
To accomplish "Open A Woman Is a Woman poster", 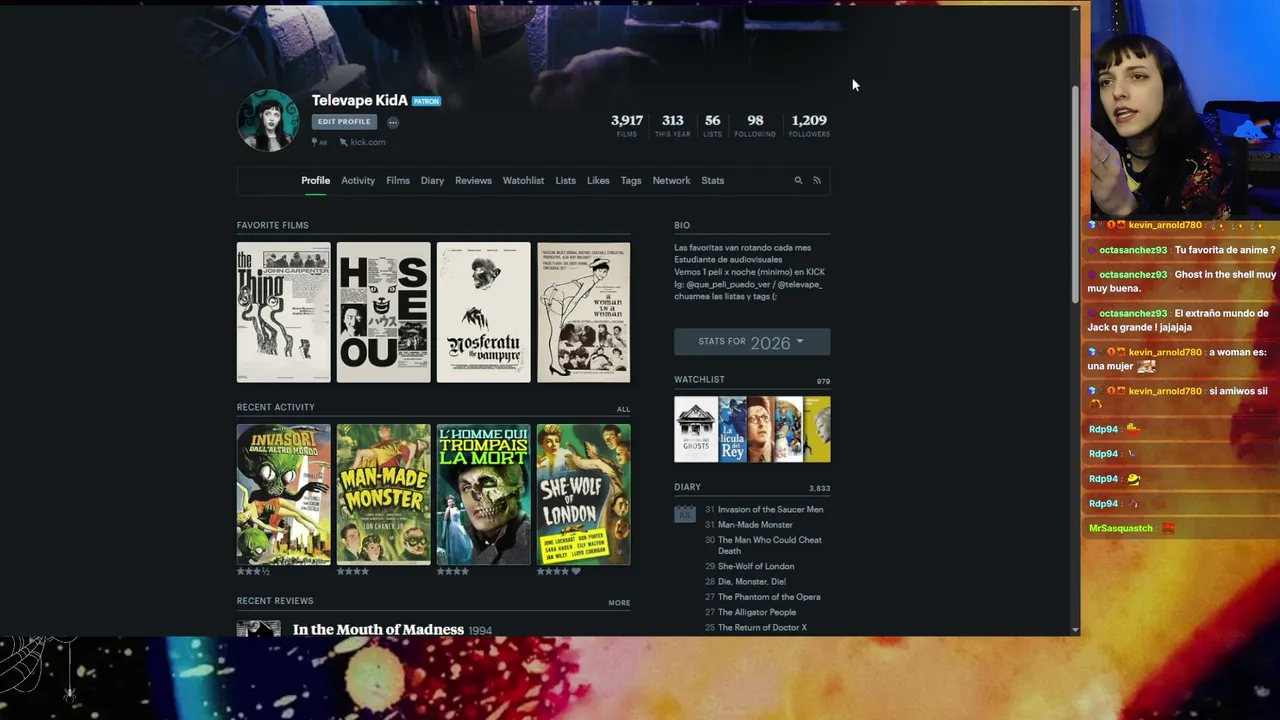I will [x=584, y=312].
